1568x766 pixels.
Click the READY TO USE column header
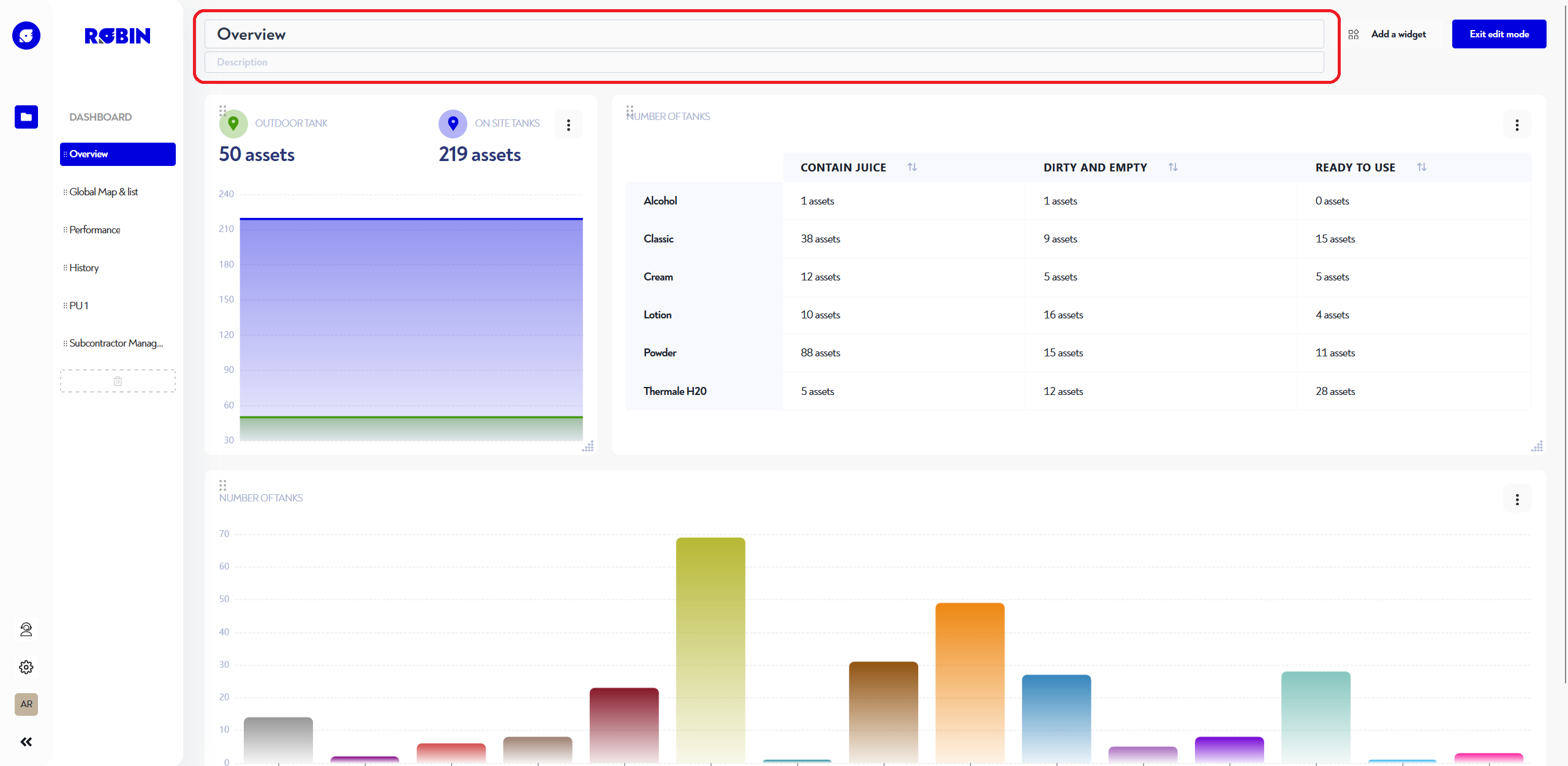(1355, 168)
